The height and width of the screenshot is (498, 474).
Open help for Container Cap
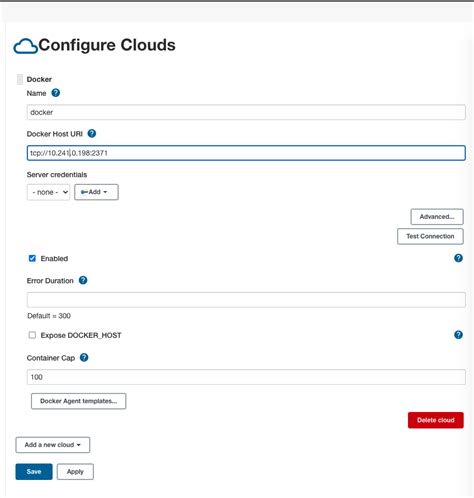click(84, 358)
